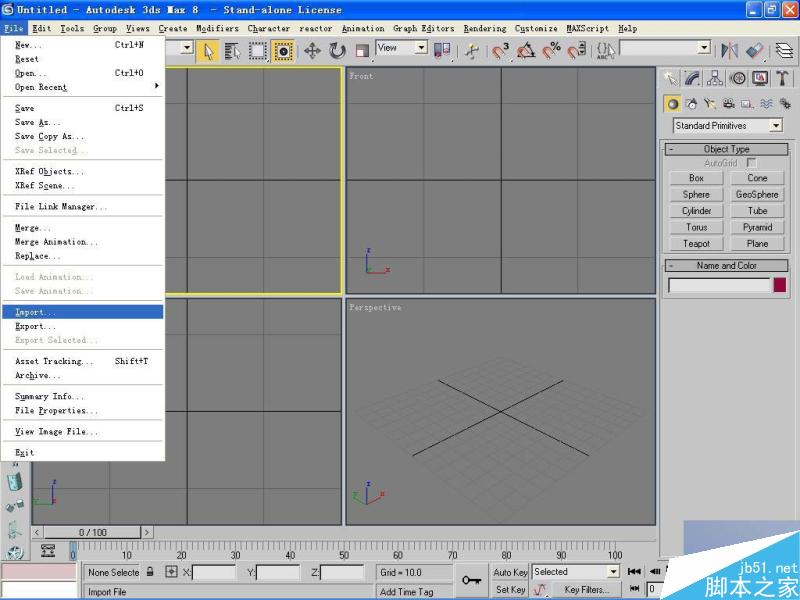Choose Merge in File menu
Viewport: 800px width, 600px height.
(83, 228)
